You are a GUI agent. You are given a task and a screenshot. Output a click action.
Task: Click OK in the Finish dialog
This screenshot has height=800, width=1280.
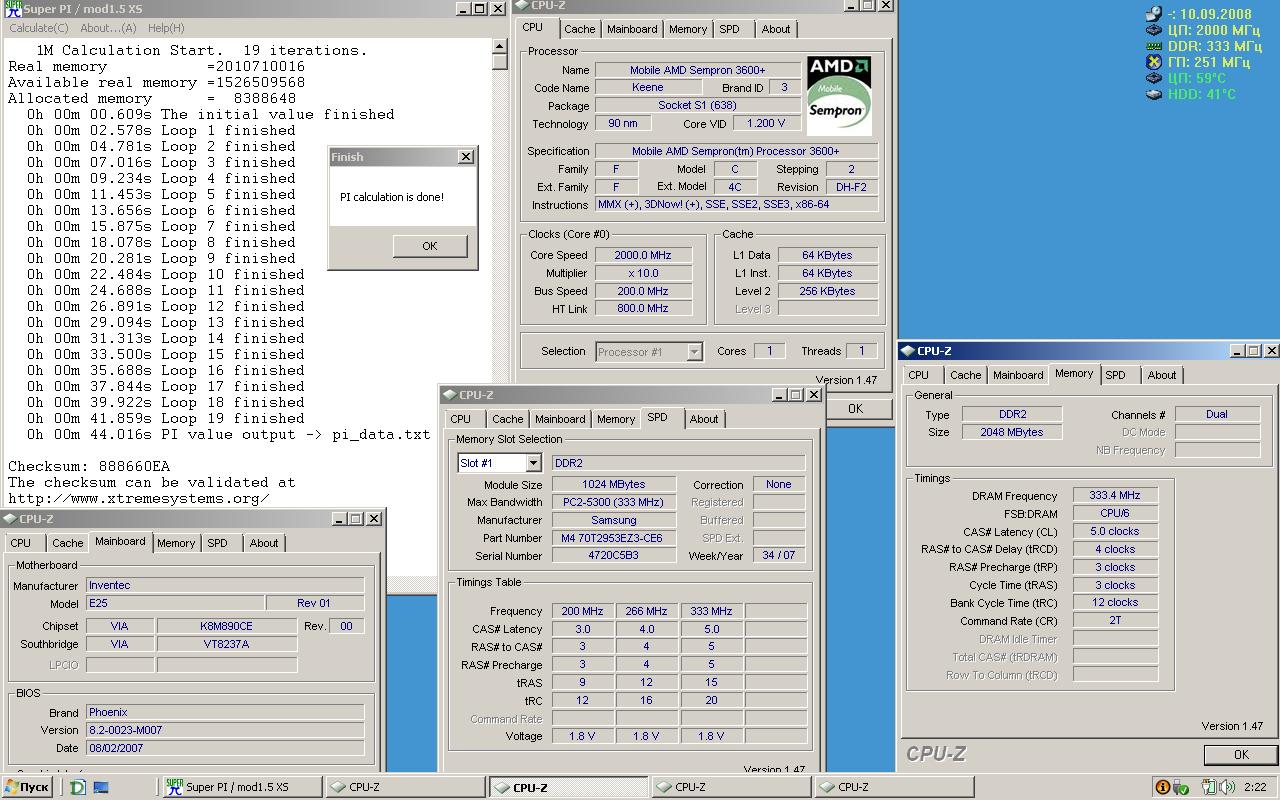coord(430,246)
